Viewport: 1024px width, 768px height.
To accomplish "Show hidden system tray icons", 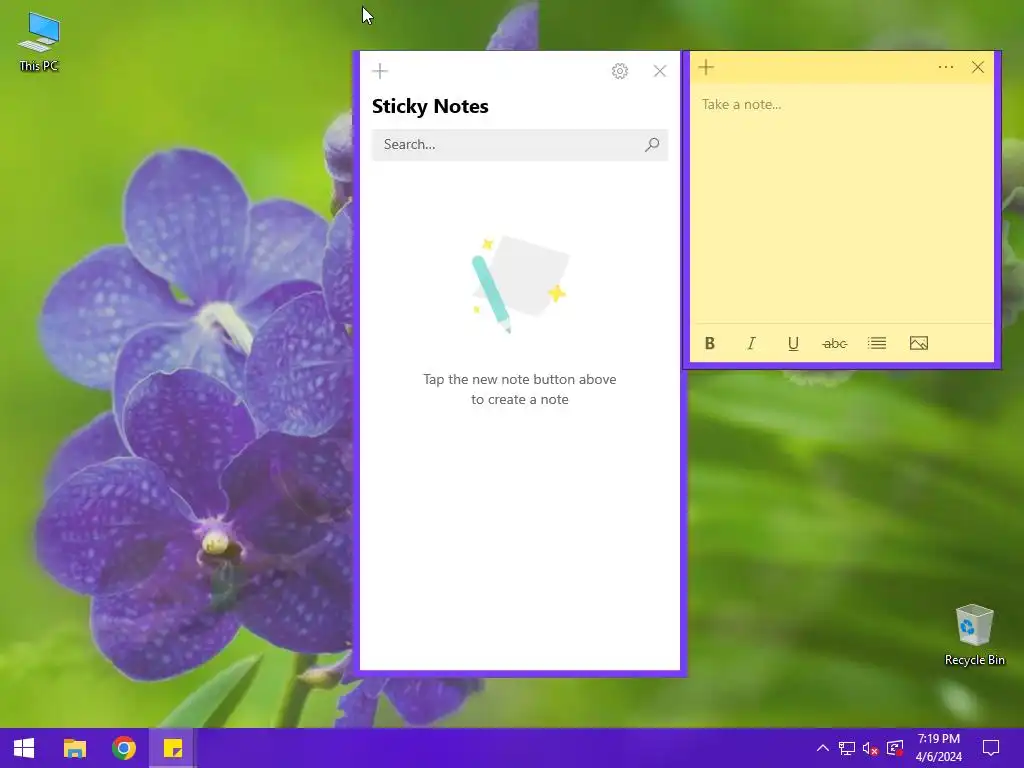I will click(x=823, y=748).
